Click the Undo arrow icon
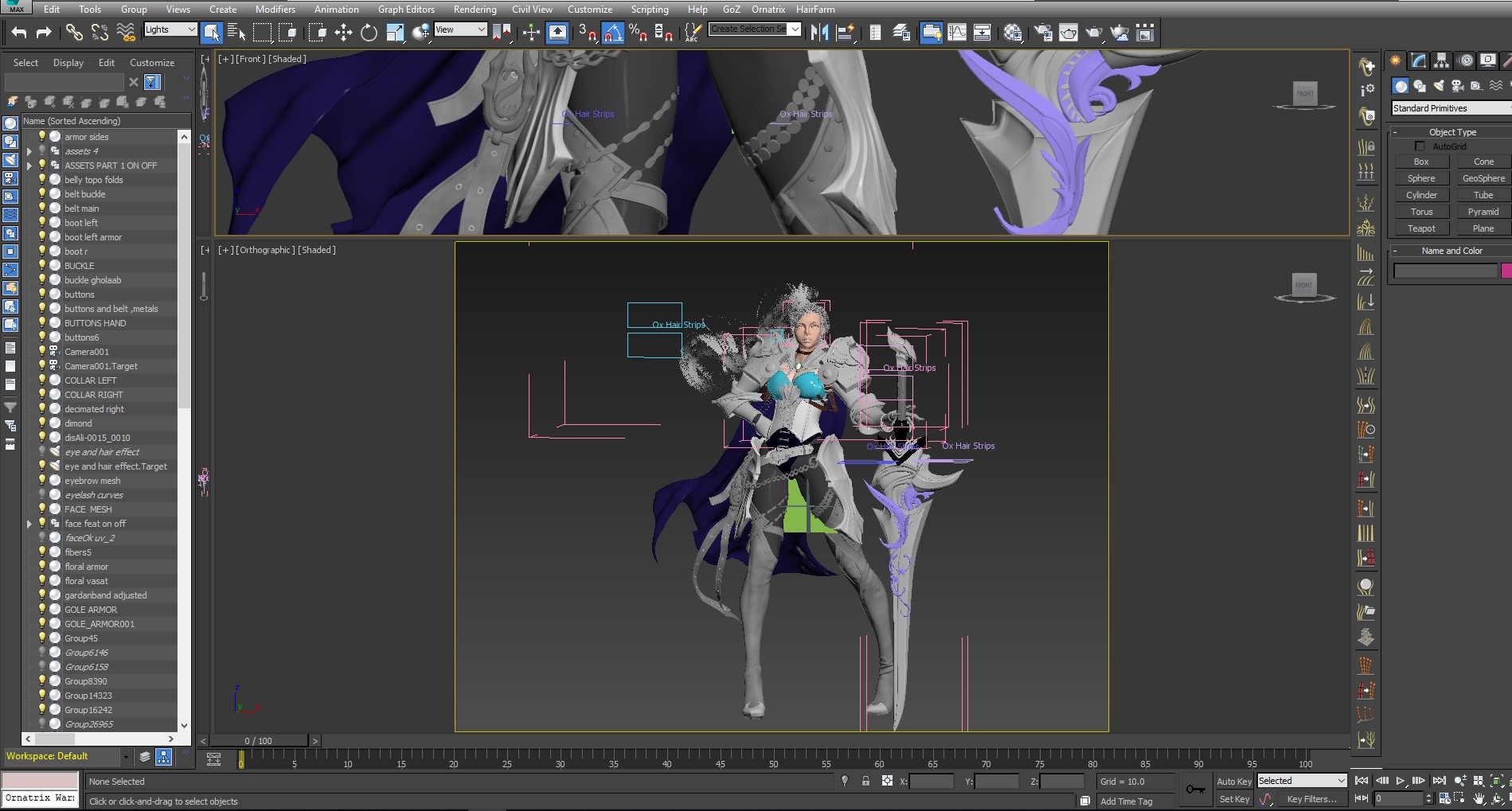Image resolution: width=1512 pixels, height=811 pixels. tap(19, 33)
